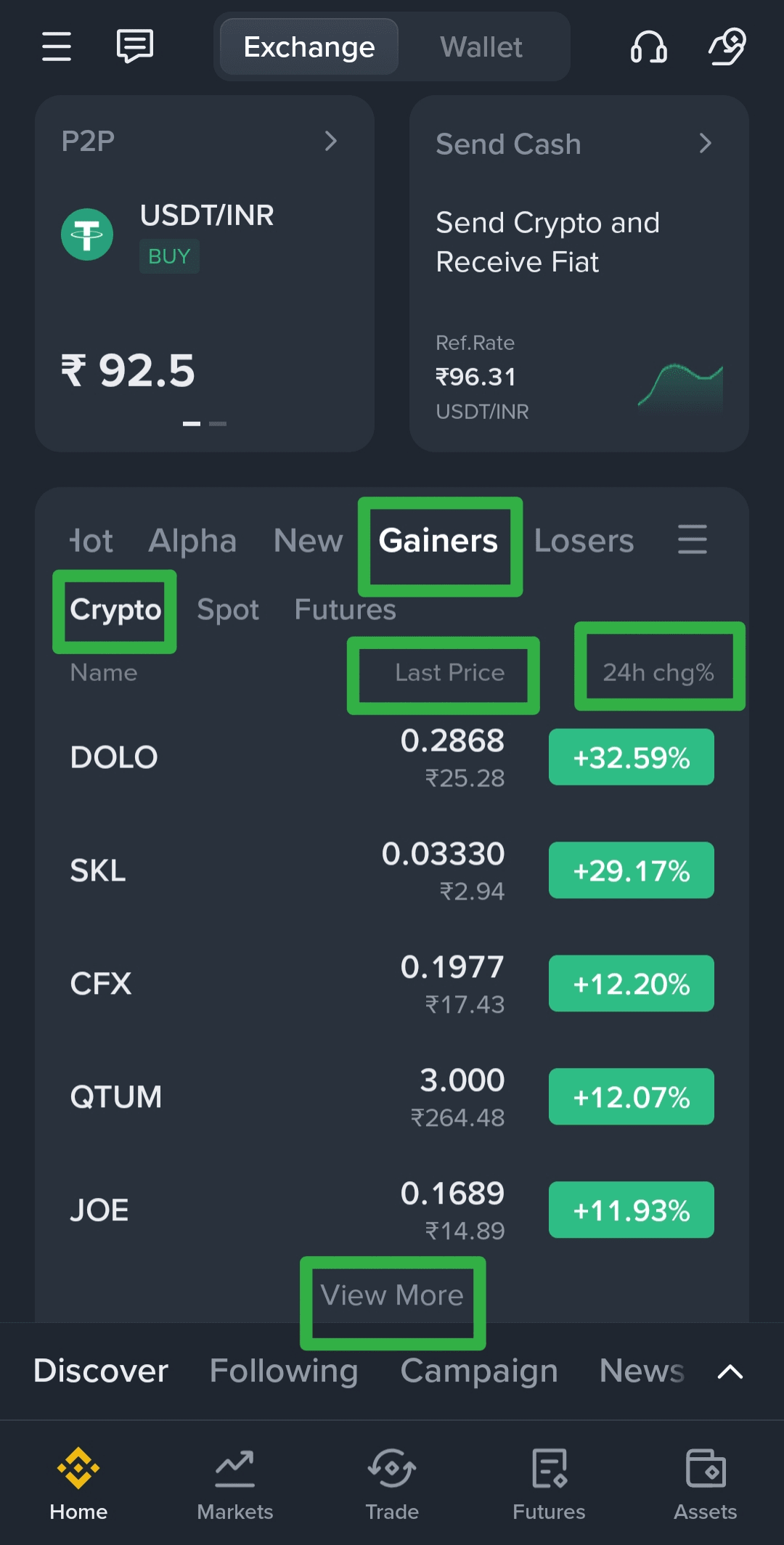Contact support via headset icon
The width and height of the screenshot is (784, 1545).
click(x=648, y=46)
